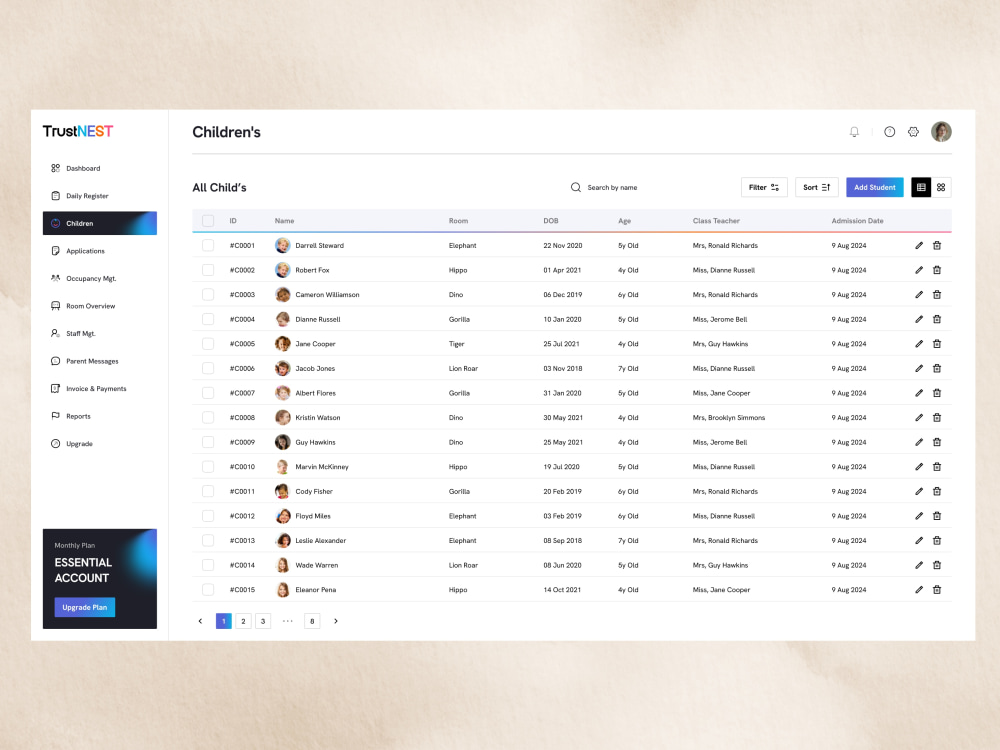
Task: Click the delete icon for Jane Cooper
Action: pos(937,343)
